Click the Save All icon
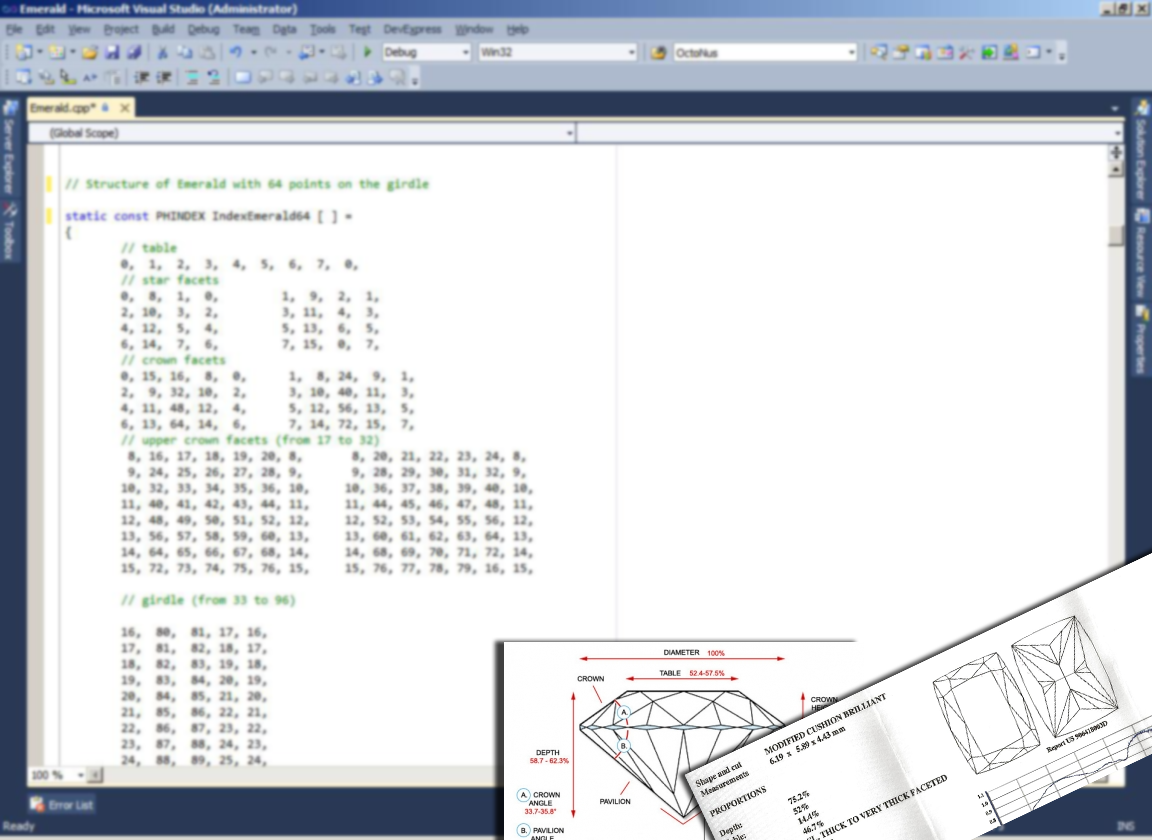Screen dimensions: 1152x840 [x=134, y=52]
